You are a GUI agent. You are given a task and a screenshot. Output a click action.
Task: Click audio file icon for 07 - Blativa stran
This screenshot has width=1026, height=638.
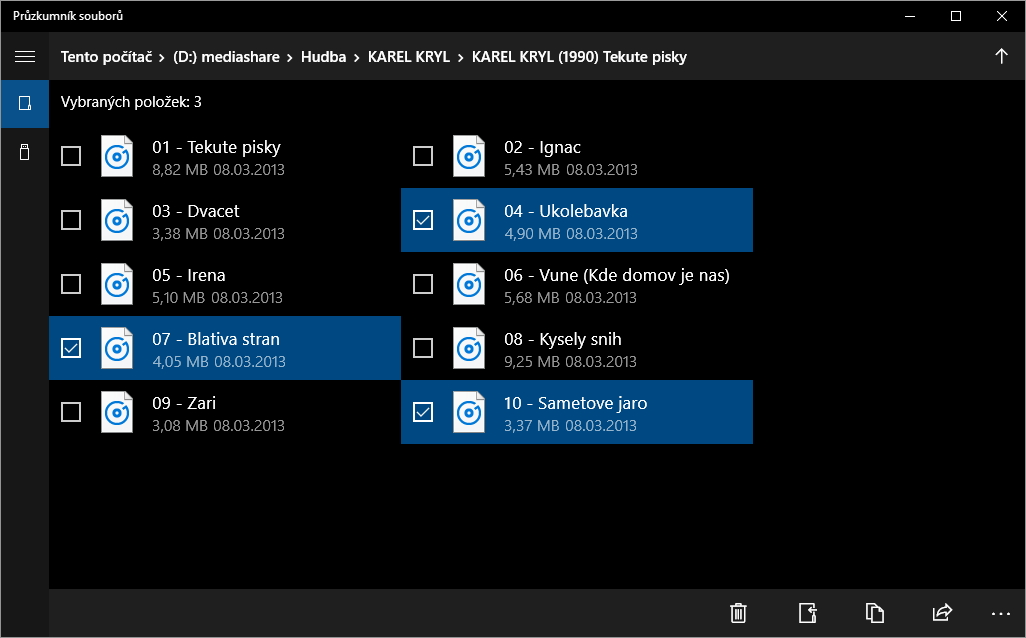pyautogui.click(x=117, y=349)
